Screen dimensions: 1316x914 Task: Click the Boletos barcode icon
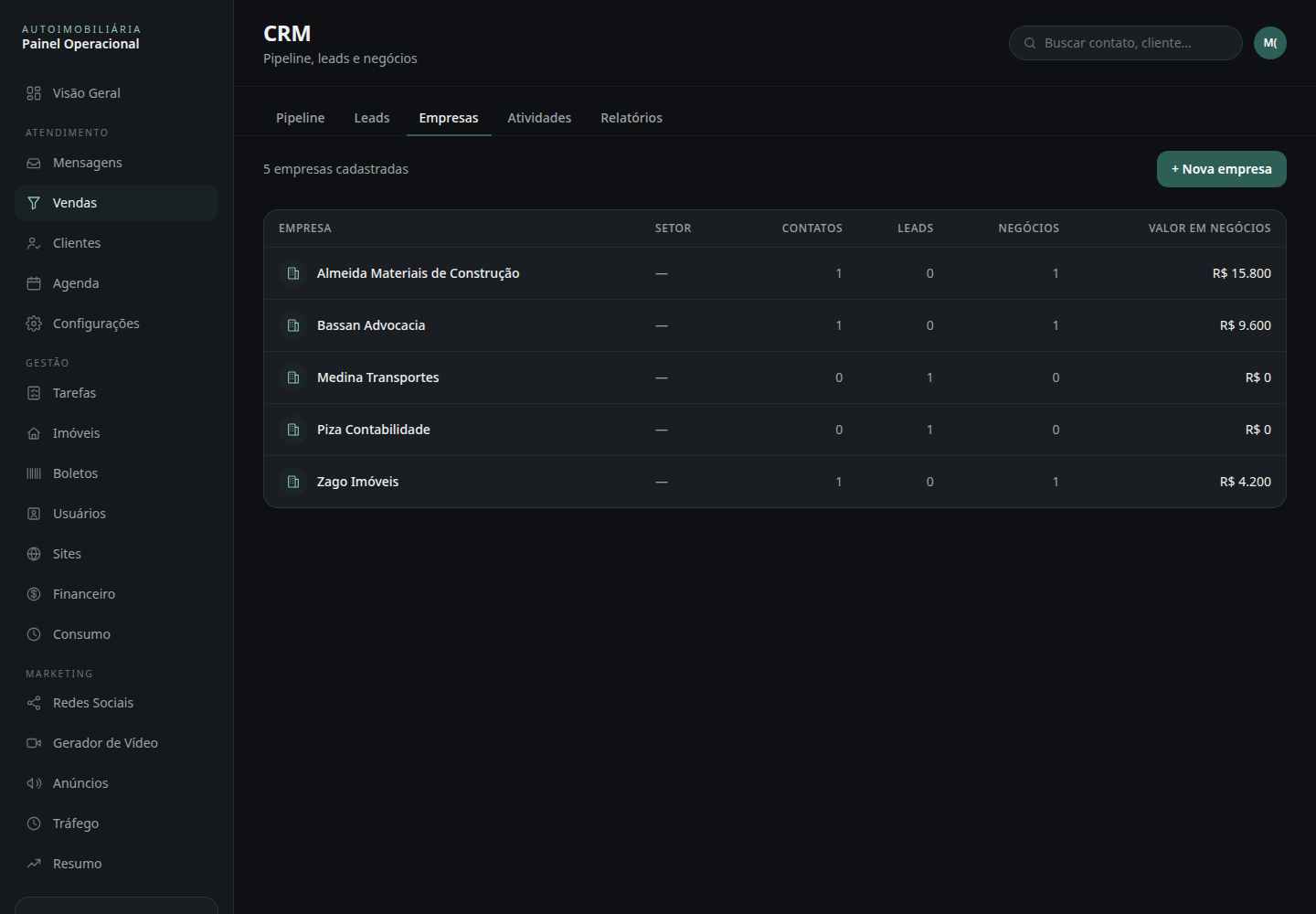(x=34, y=473)
